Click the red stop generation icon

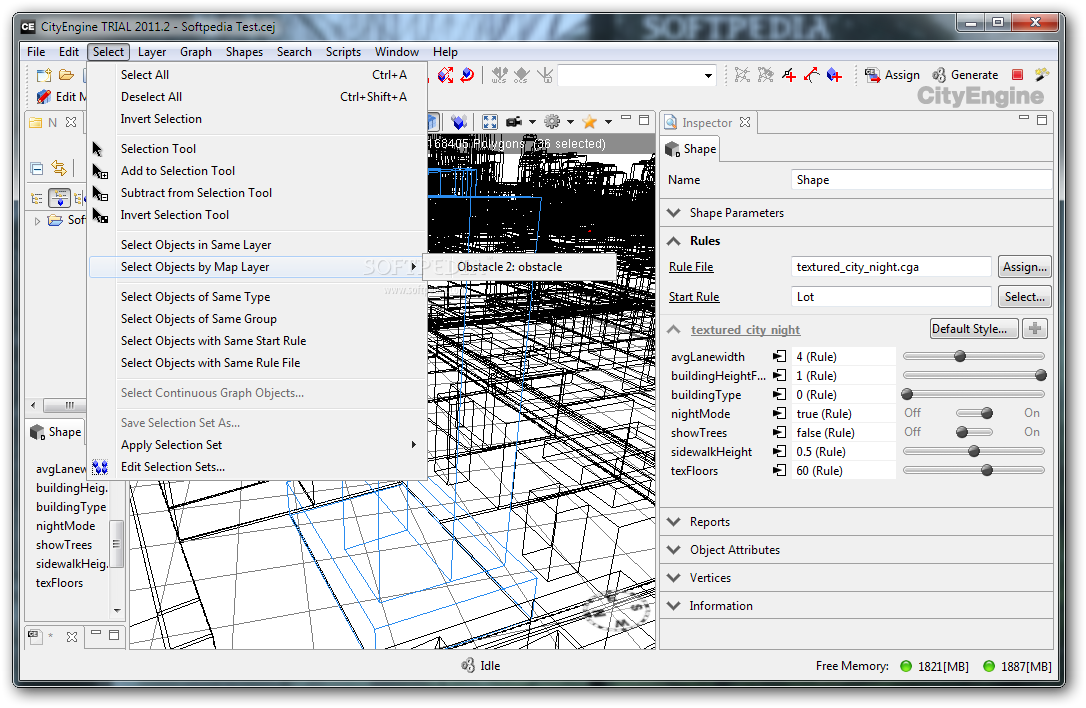(x=1017, y=75)
